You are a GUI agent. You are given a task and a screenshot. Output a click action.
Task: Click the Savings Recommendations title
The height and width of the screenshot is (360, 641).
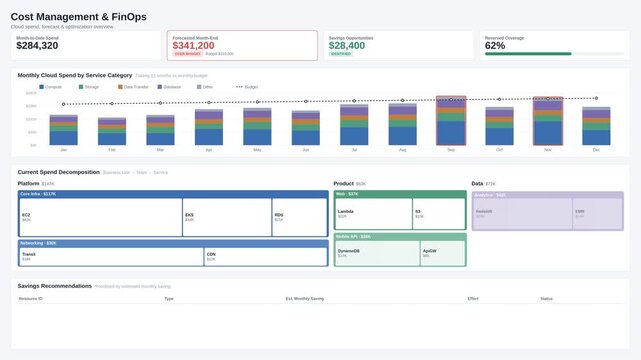54,286
